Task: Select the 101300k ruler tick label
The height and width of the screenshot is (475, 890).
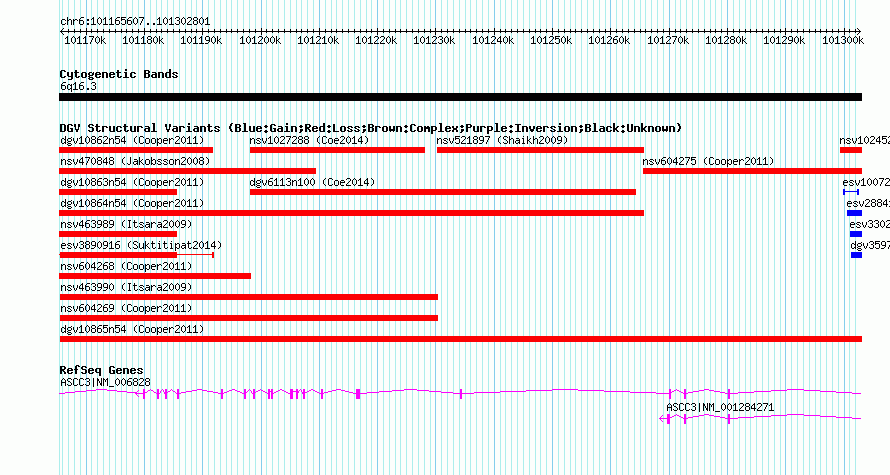Action: [x=843, y=40]
